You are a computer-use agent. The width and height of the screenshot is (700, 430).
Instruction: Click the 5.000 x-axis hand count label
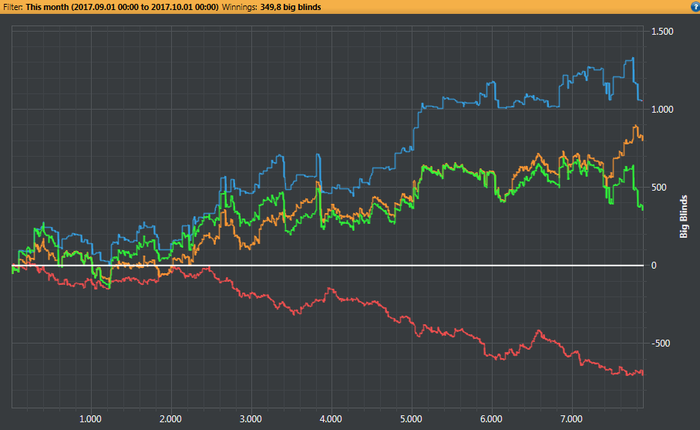pos(411,419)
